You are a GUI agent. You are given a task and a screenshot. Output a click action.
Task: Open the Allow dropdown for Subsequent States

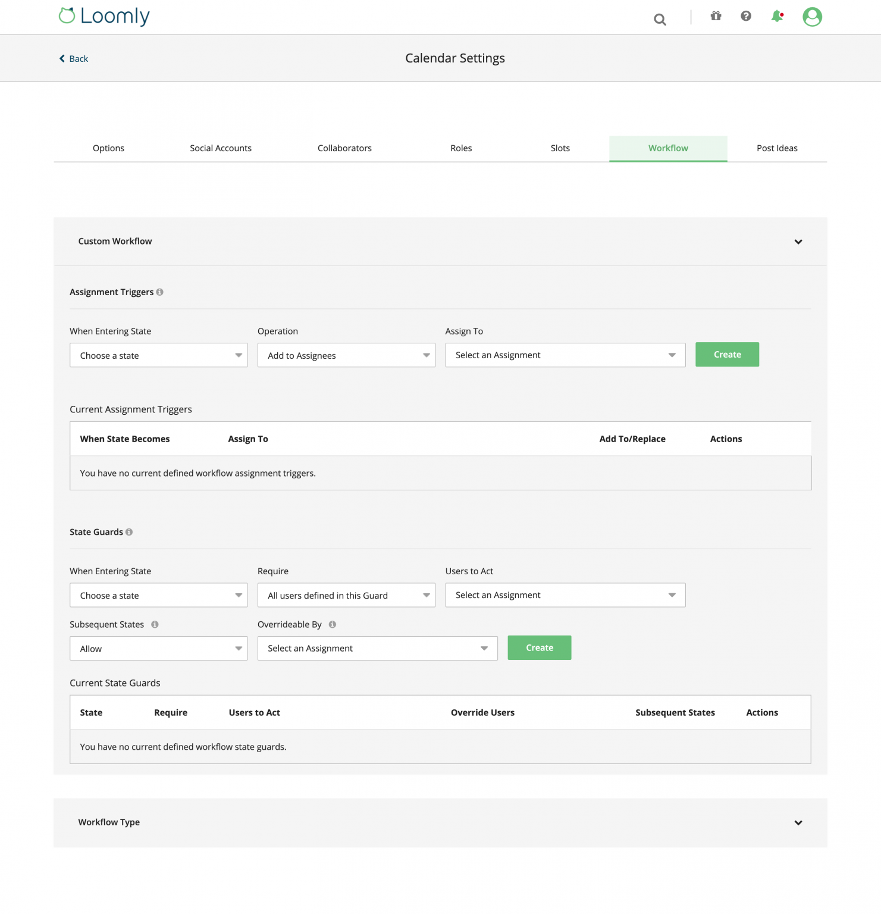(x=158, y=648)
